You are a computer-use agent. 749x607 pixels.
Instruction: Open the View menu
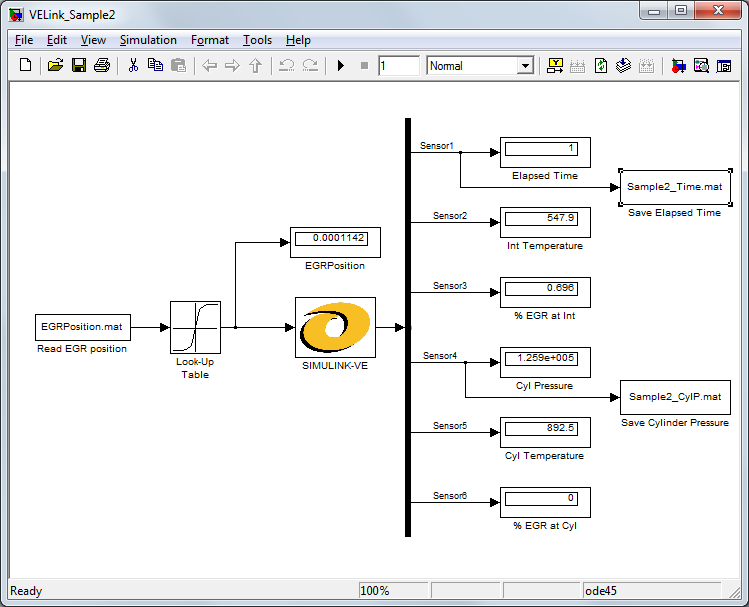click(x=93, y=40)
